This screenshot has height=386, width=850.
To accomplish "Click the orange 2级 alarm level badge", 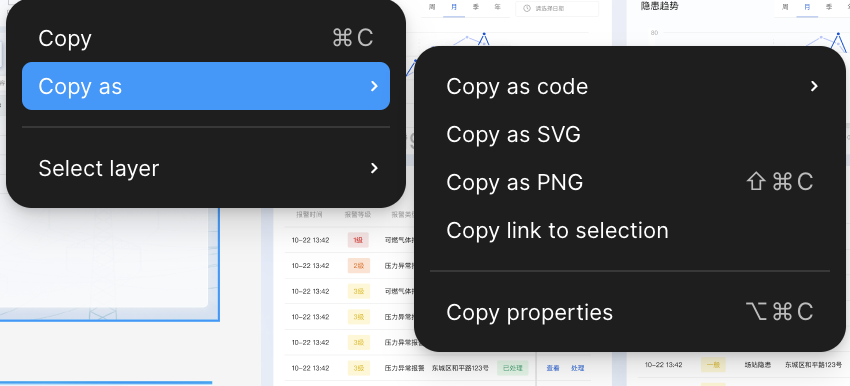I will coord(358,266).
